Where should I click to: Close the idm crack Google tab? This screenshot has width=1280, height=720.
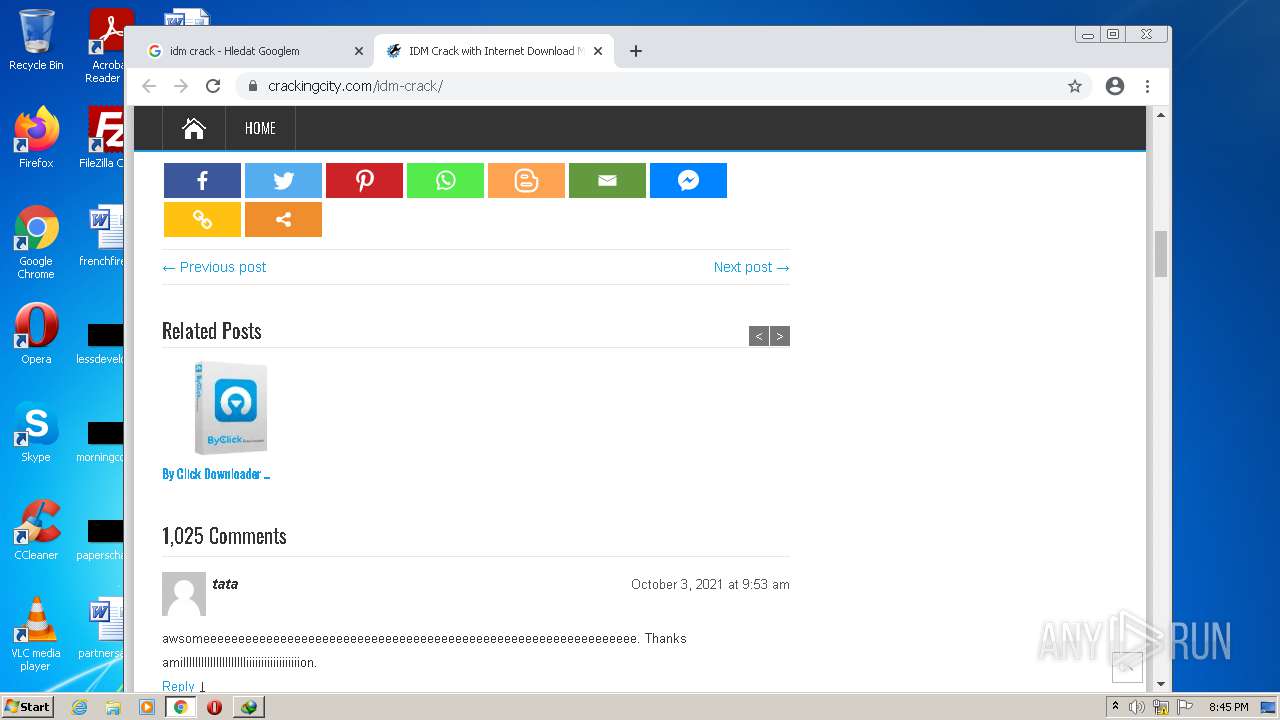pyautogui.click(x=359, y=51)
